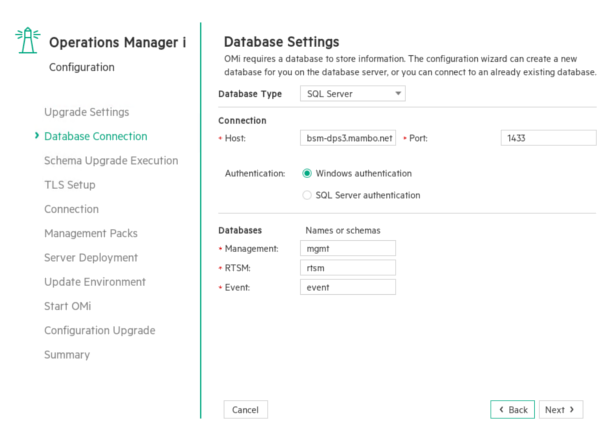Viewport: 610px width, 441px height.
Task: Select SQL Server authentication radio button
Action: pos(307,195)
